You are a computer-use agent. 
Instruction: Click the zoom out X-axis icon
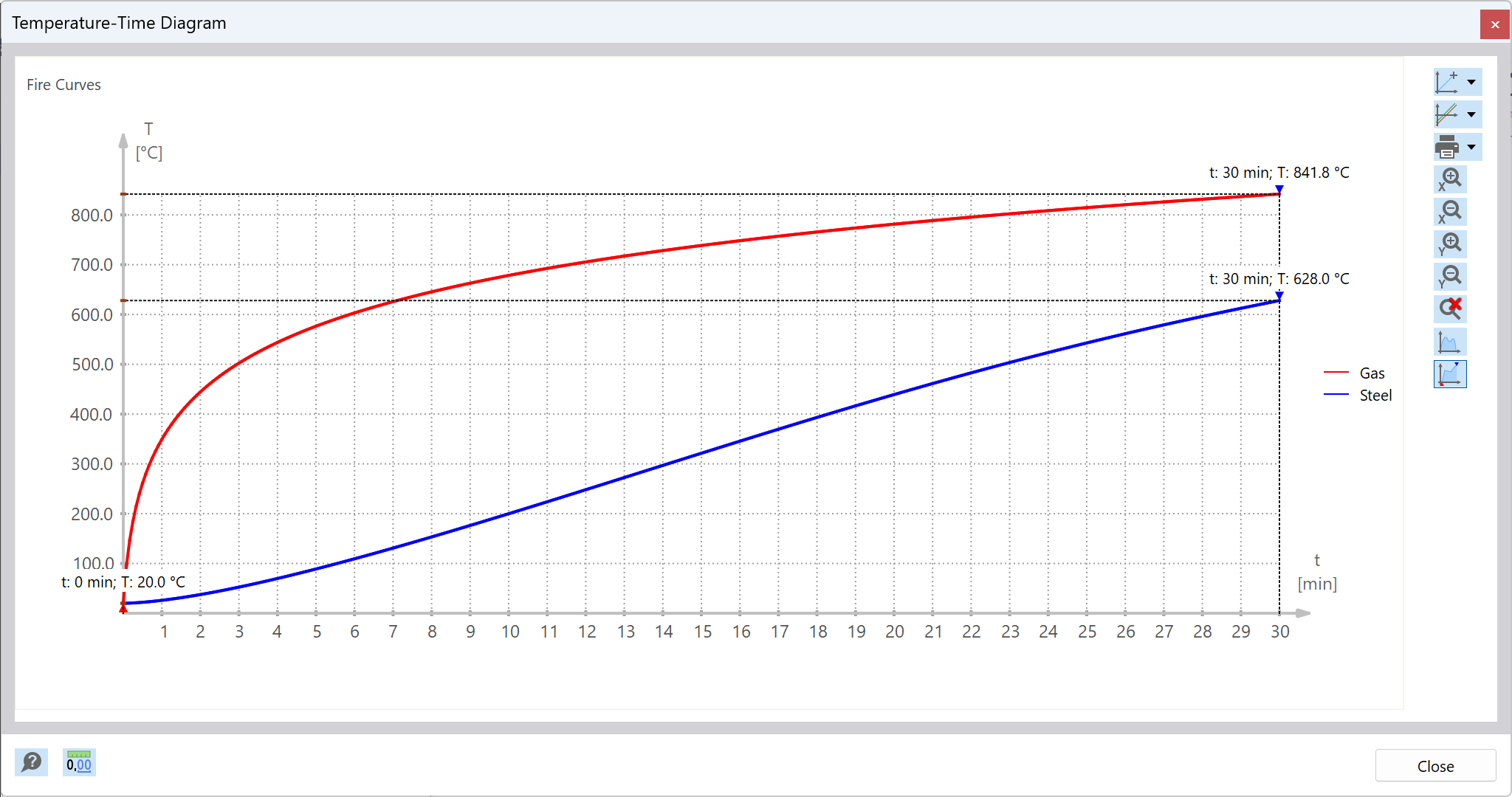click(1449, 212)
